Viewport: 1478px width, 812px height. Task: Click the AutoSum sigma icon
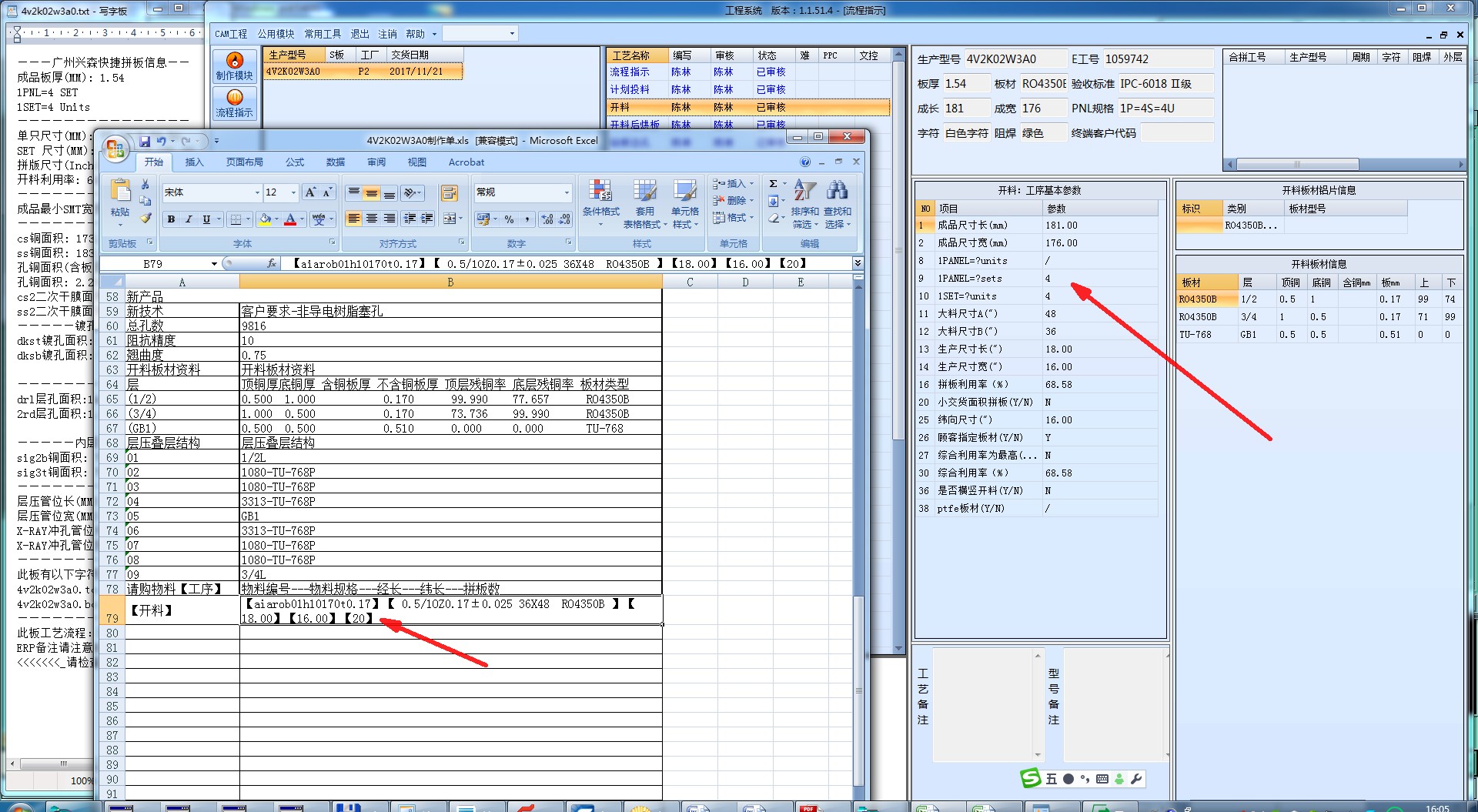click(773, 184)
